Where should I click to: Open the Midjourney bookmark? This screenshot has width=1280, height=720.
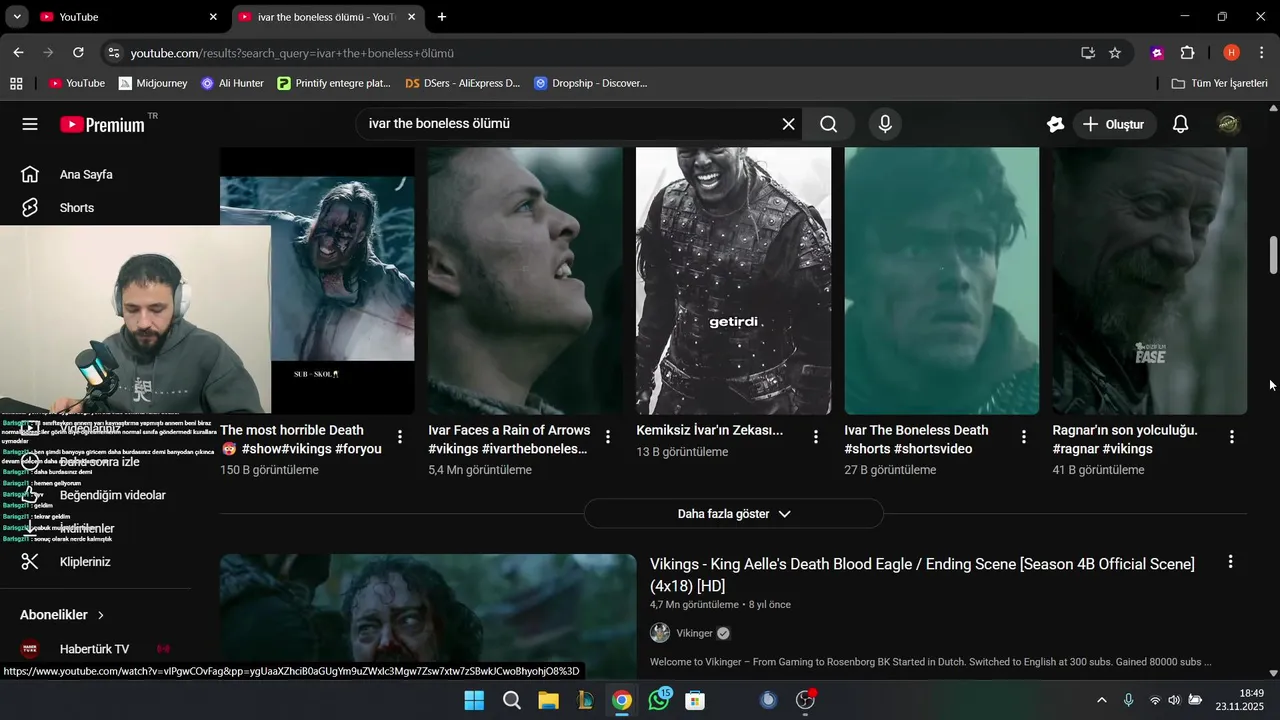tap(153, 83)
